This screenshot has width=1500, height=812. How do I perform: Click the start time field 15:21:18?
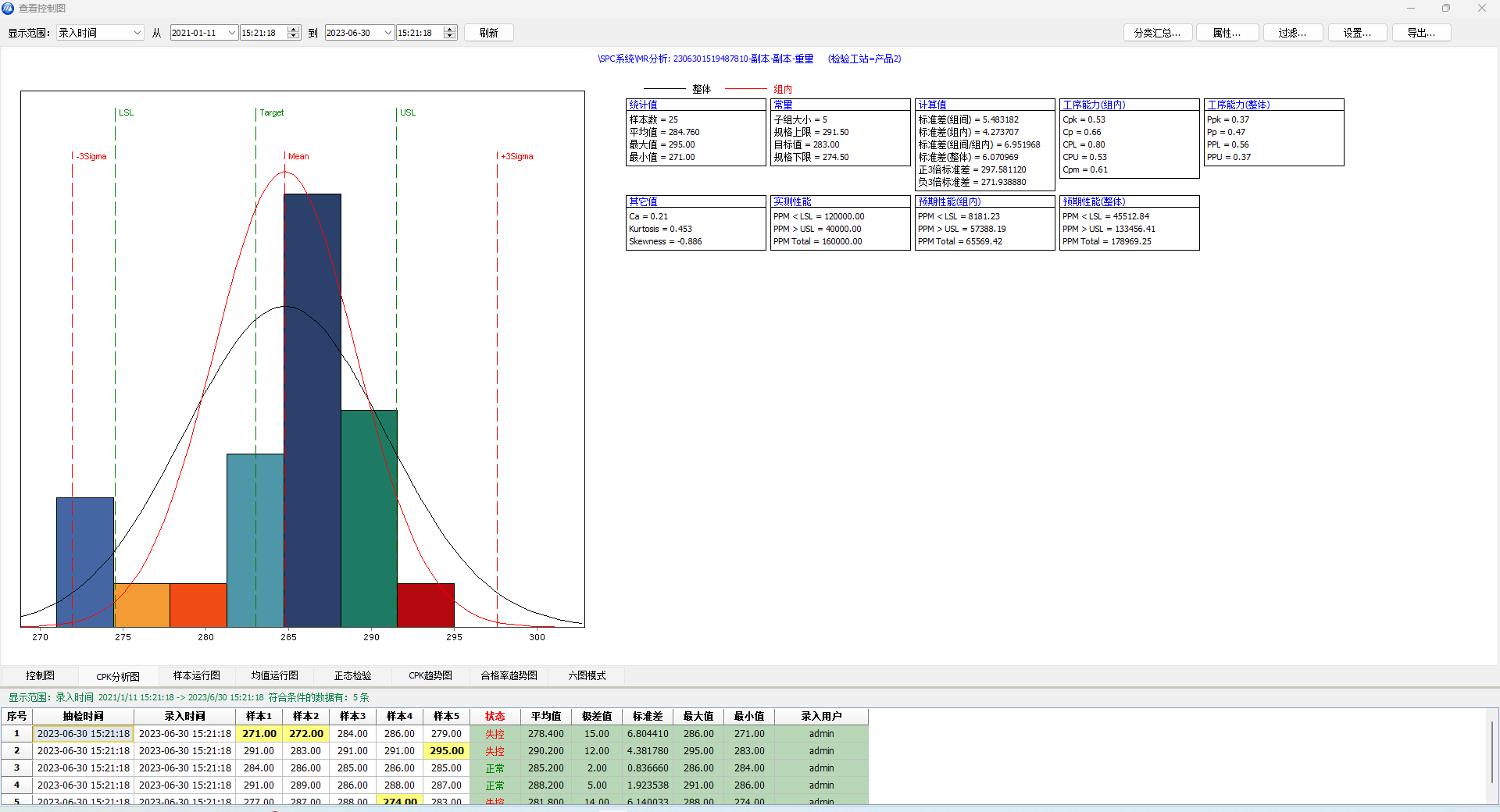pyautogui.click(x=263, y=33)
